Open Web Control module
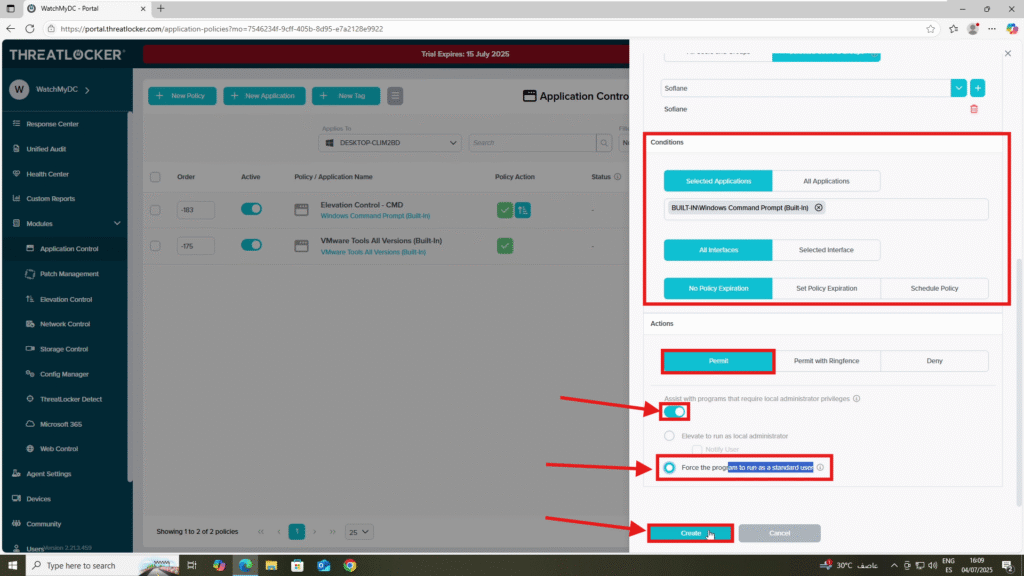 pyautogui.click(x=59, y=449)
